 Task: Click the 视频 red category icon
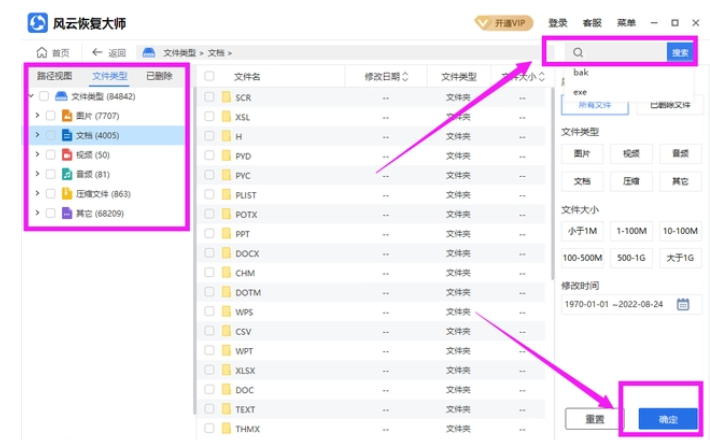tap(67, 155)
